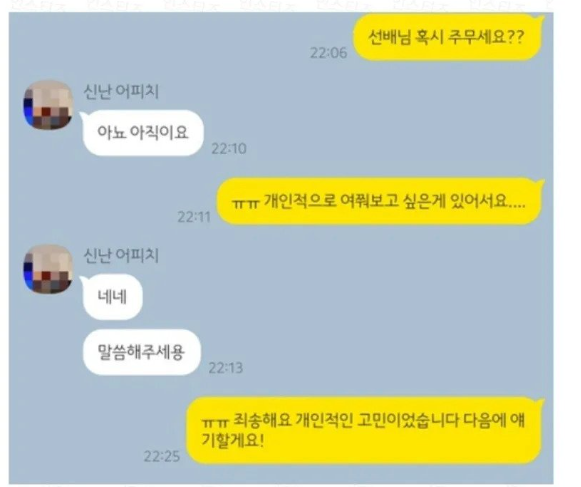
Task: Select the white 아뇨 아직이요 reply bubble
Action: tap(143, 133)
